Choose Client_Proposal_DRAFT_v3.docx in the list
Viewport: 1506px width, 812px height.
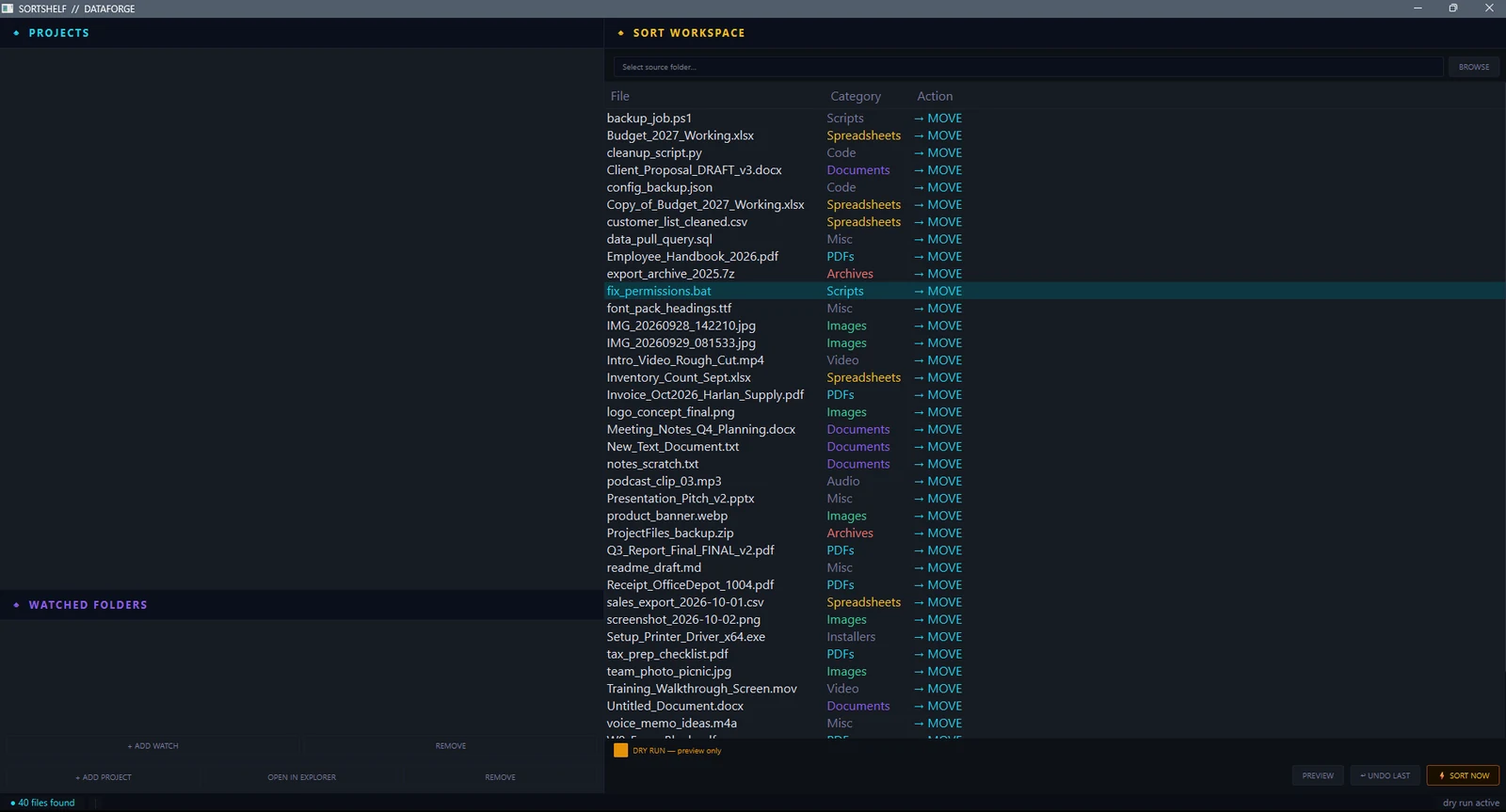point(1054,170)
